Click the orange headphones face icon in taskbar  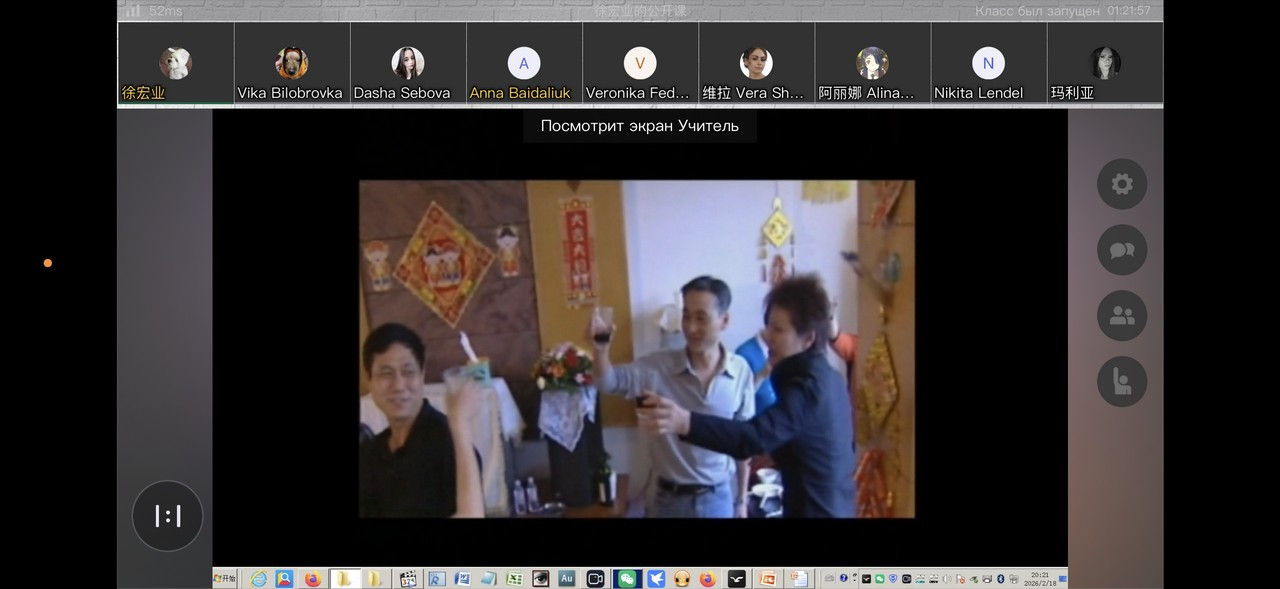point(682,578)
